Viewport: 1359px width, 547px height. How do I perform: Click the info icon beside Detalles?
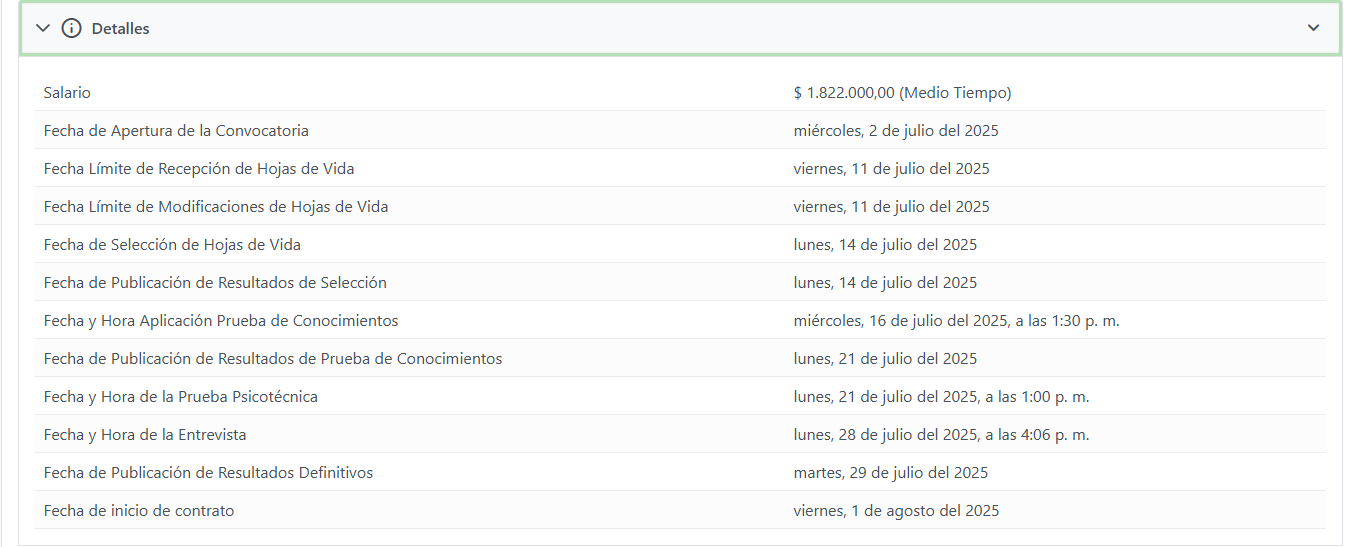(71, 29)
